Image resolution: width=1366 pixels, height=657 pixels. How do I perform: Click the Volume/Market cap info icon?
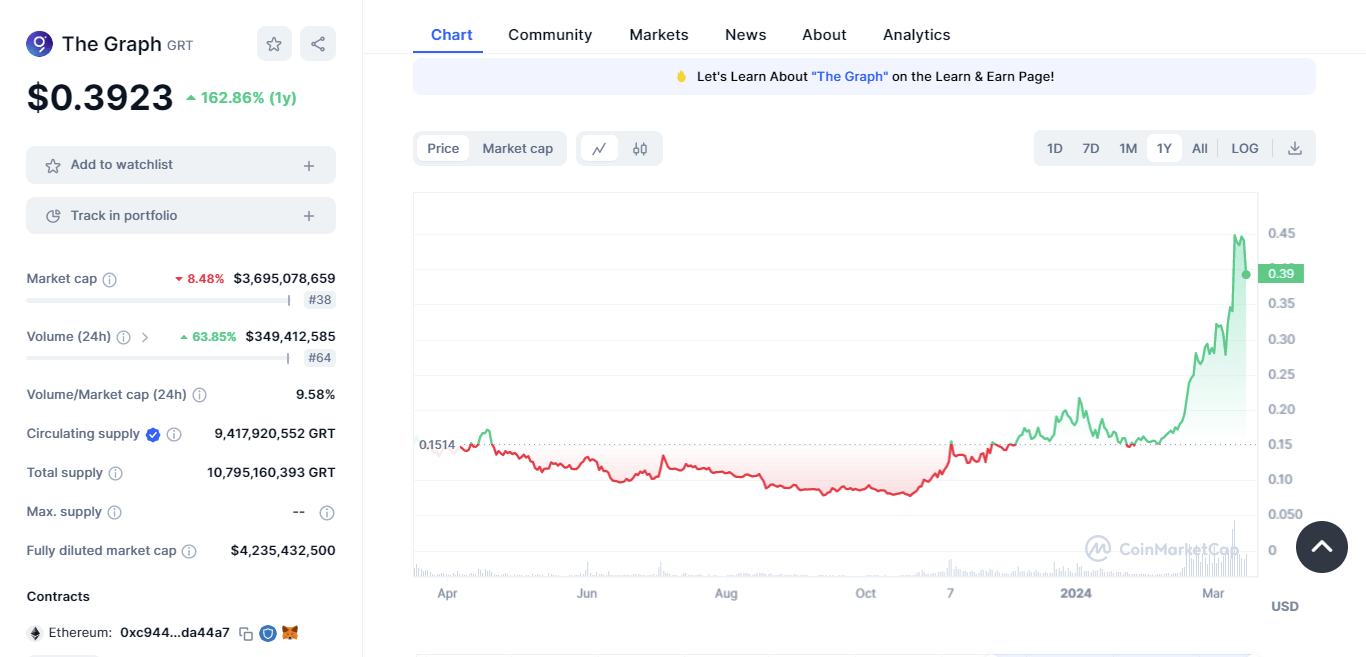[x=199, y=395]
